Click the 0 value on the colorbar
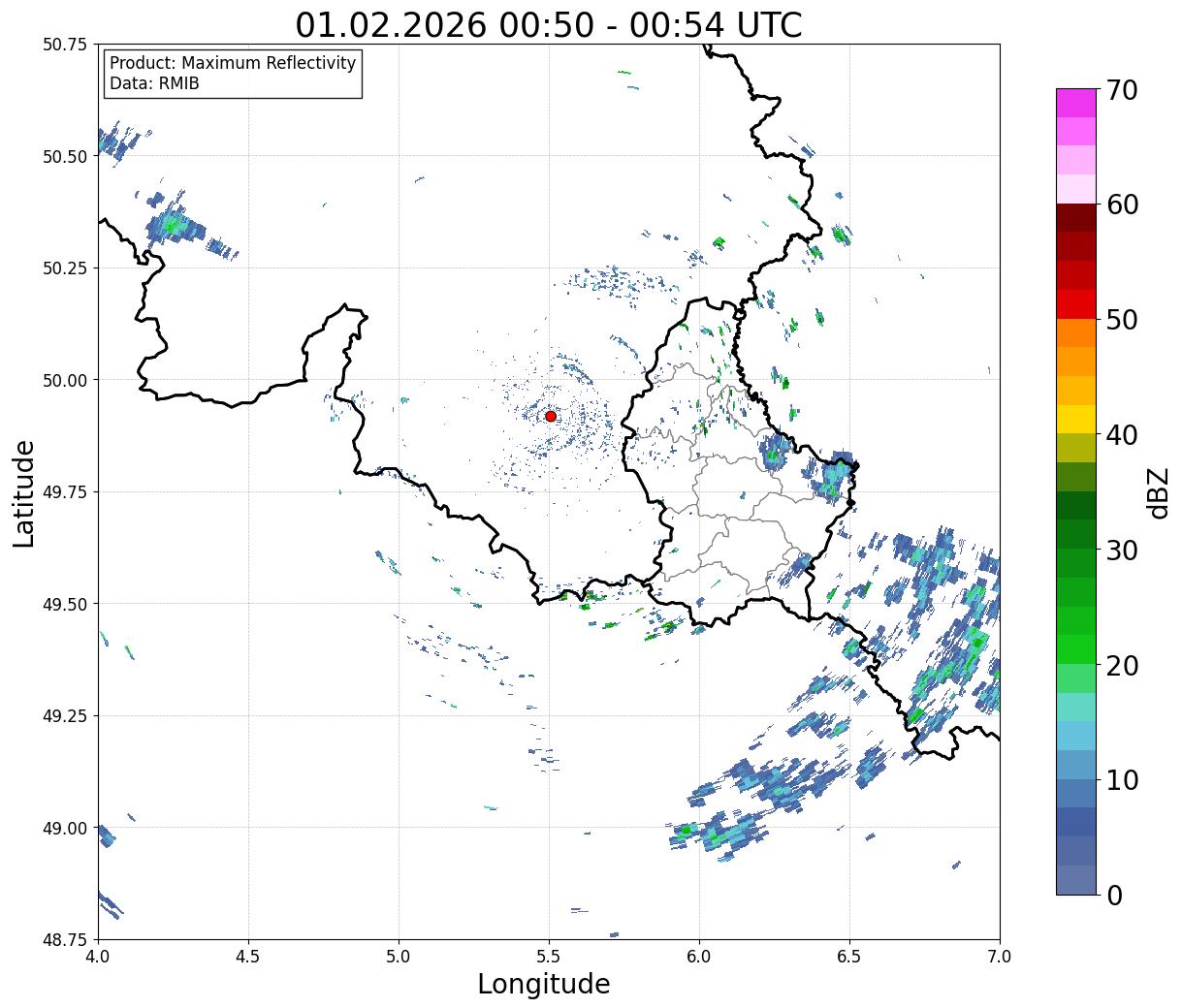This screenshot has height=1008, width=1182. 1114,895
